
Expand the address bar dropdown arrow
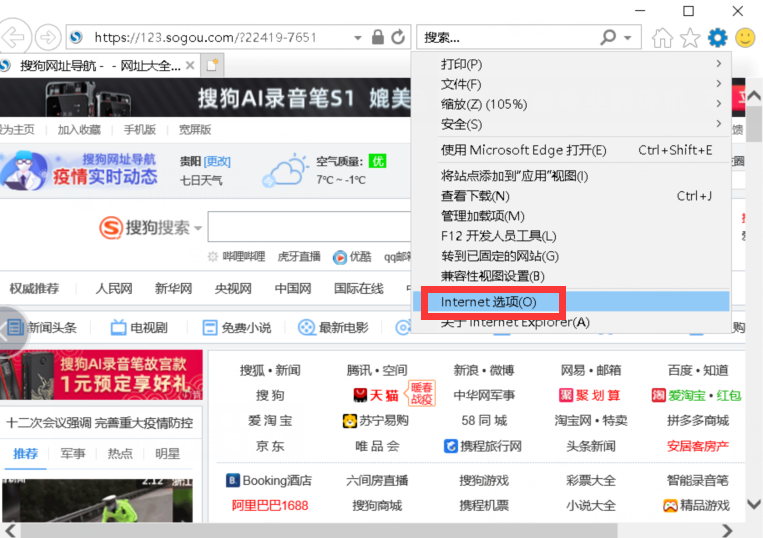[x=359, y=37]
